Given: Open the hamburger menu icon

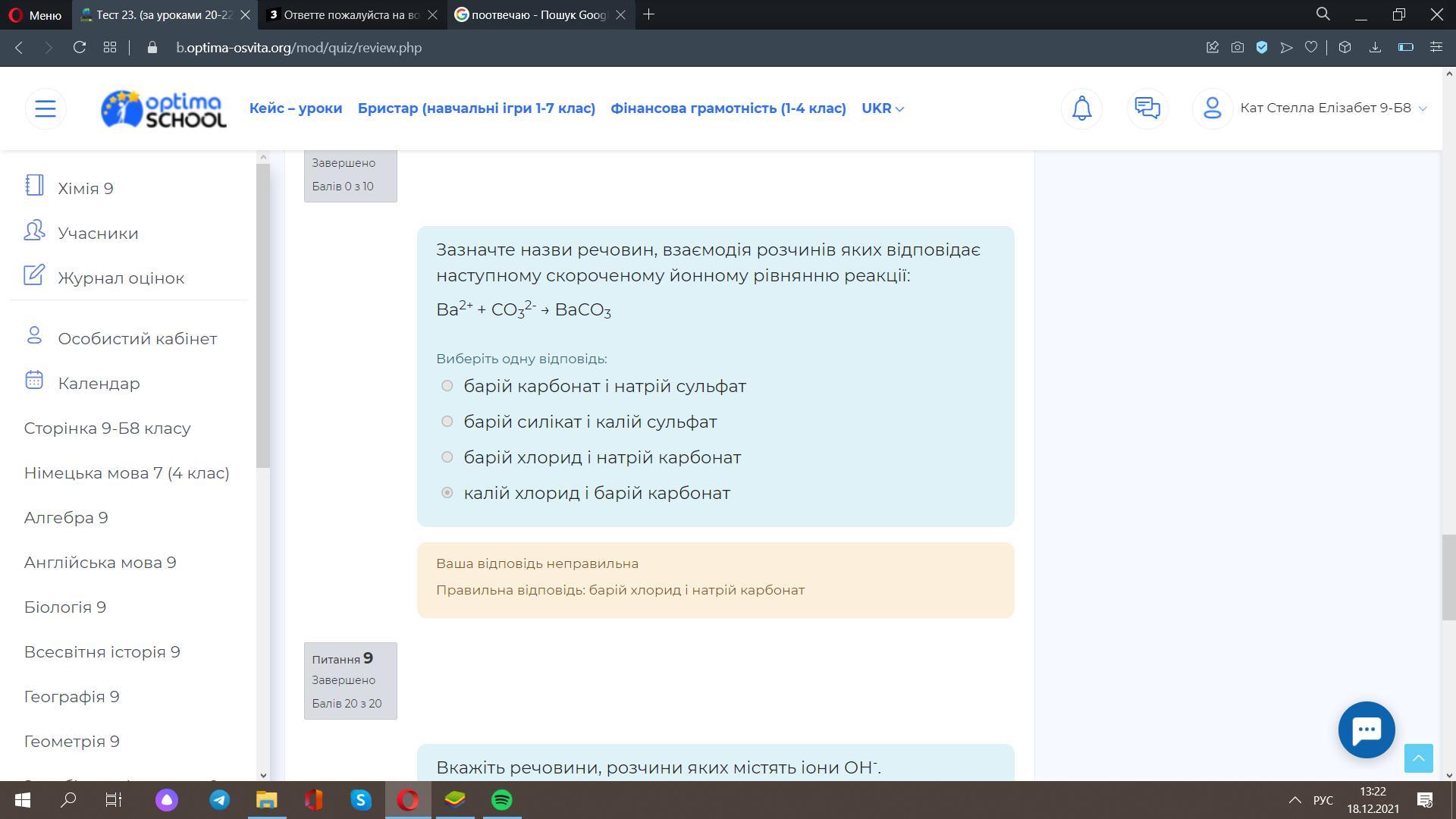Looking at the screenshot, I should (45, 108).
